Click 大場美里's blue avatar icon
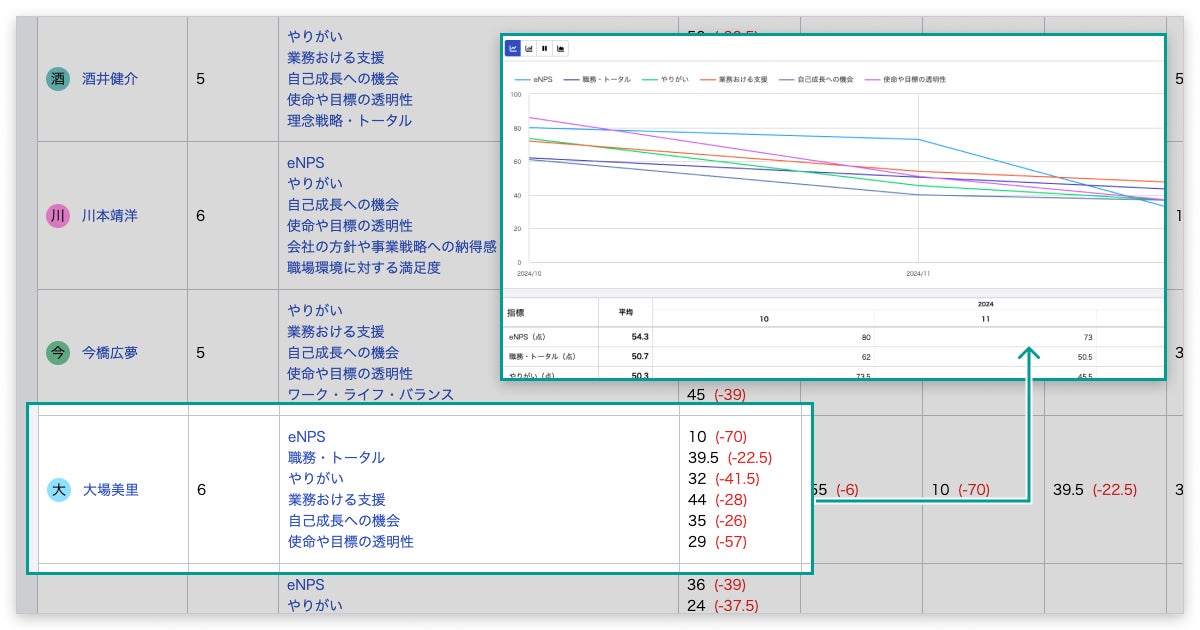The height and width of the screenshot is (630, 1200). click(x=59, y=490)
